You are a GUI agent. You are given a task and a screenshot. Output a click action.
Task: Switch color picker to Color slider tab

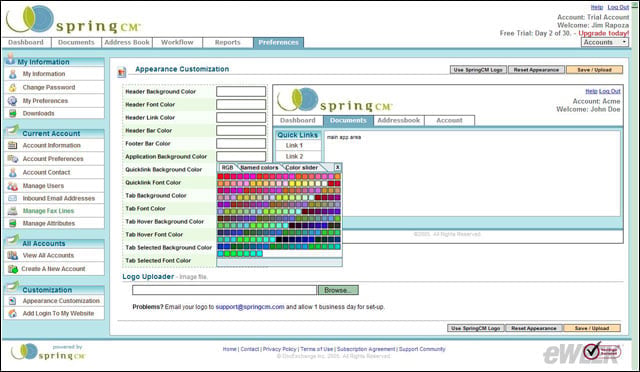[x=302, y=167]
